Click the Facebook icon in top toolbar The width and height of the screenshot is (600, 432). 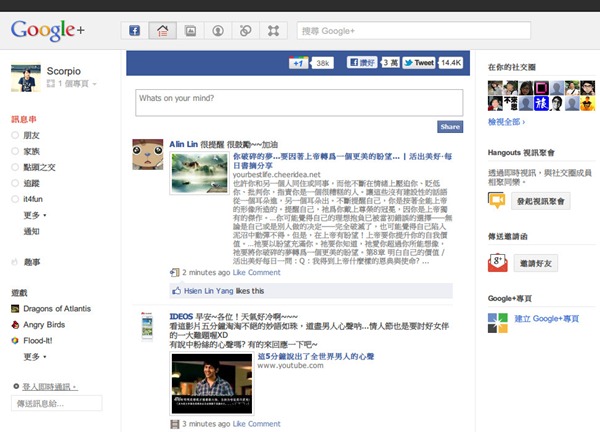click(x=135, y=31)
